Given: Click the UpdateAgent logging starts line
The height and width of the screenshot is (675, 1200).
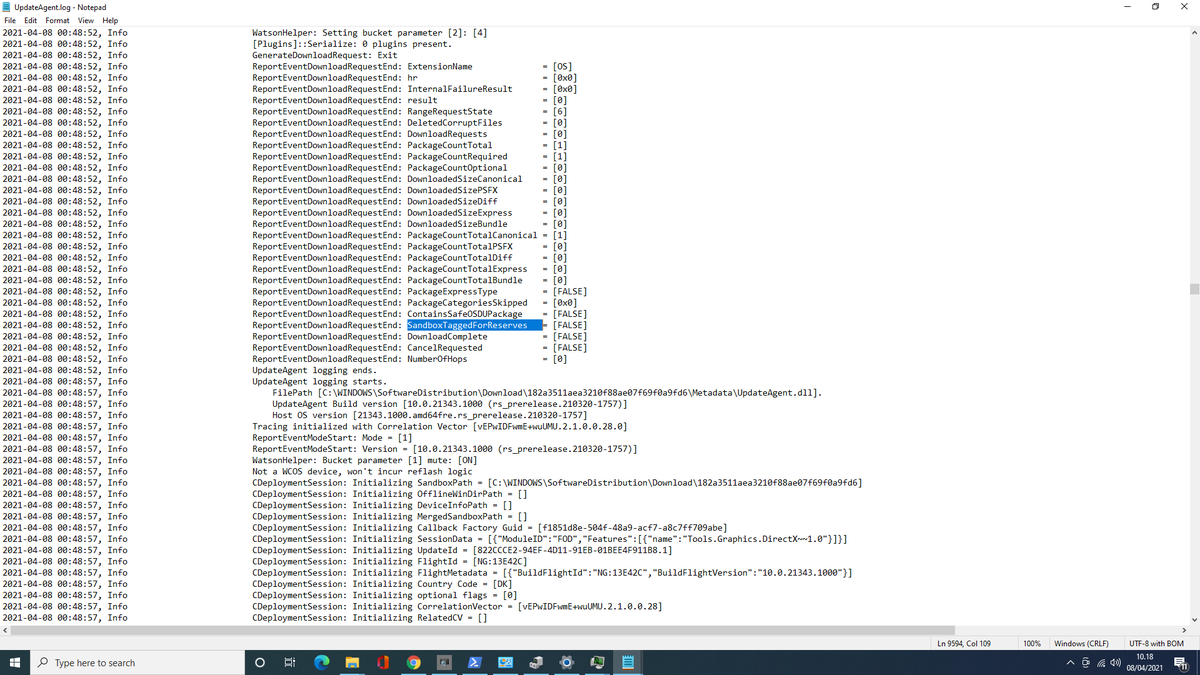Looking at the screenshot, I should 319,381.
